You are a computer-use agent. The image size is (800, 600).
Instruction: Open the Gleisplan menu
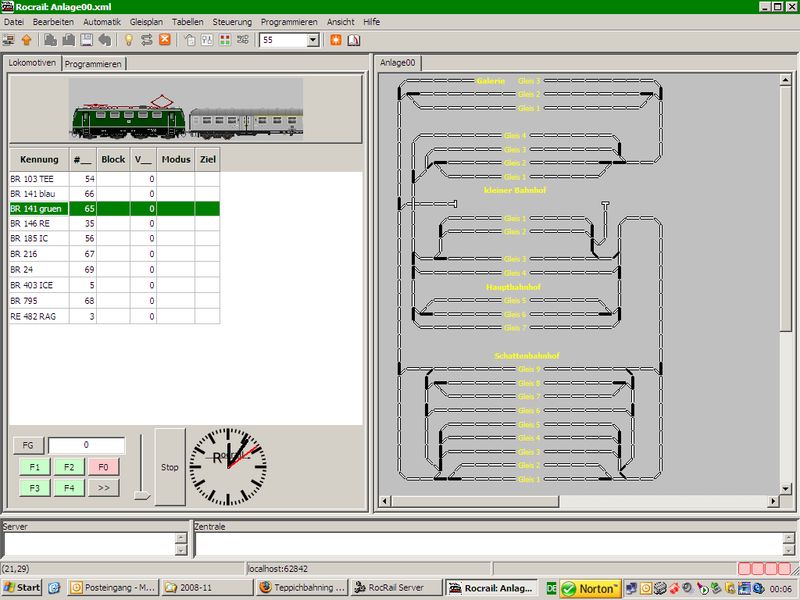[x=146, y=22]
